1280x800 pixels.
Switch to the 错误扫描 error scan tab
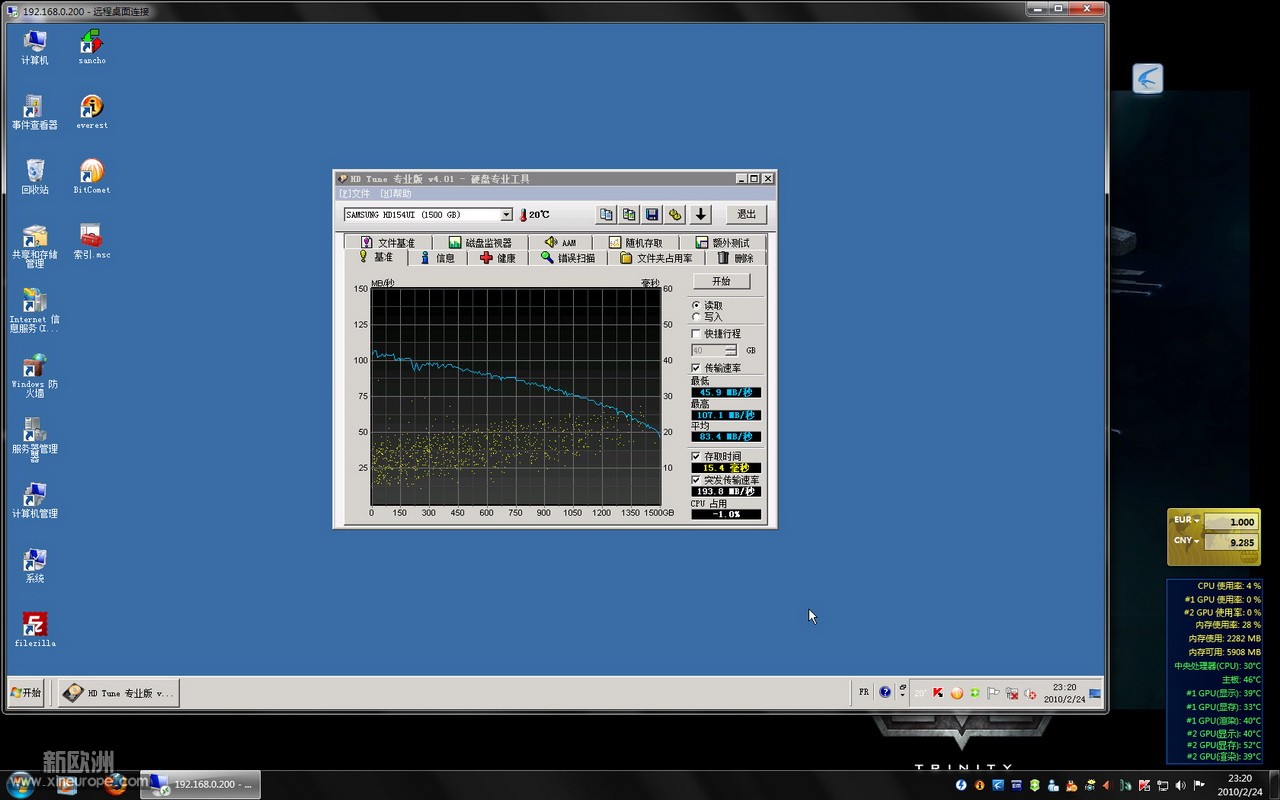click(568, 258)
